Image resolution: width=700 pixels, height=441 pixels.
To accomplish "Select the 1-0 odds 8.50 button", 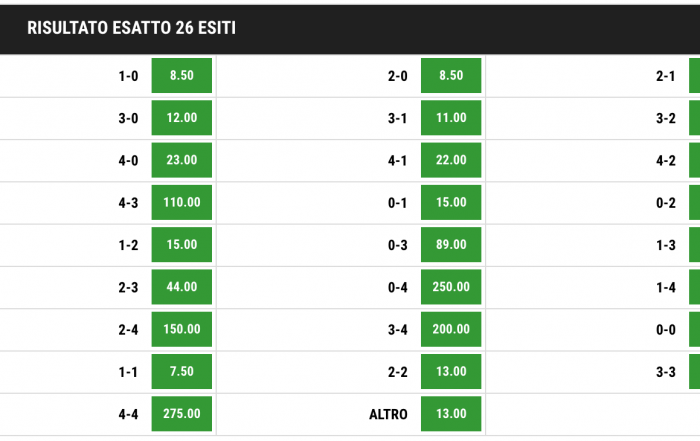I will (182, 75).
